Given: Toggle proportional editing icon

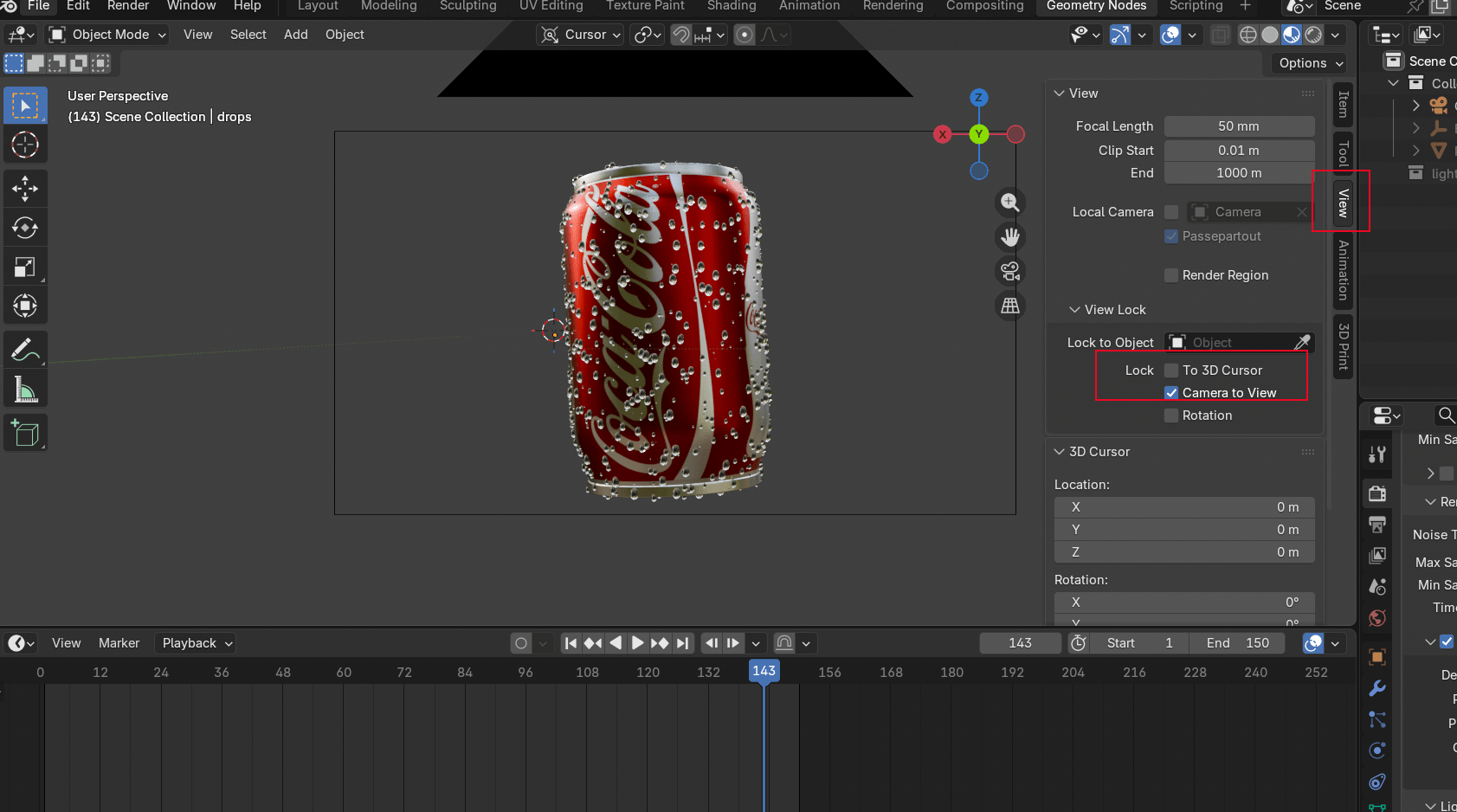Looking at the screenshot, I should (744, 35).
